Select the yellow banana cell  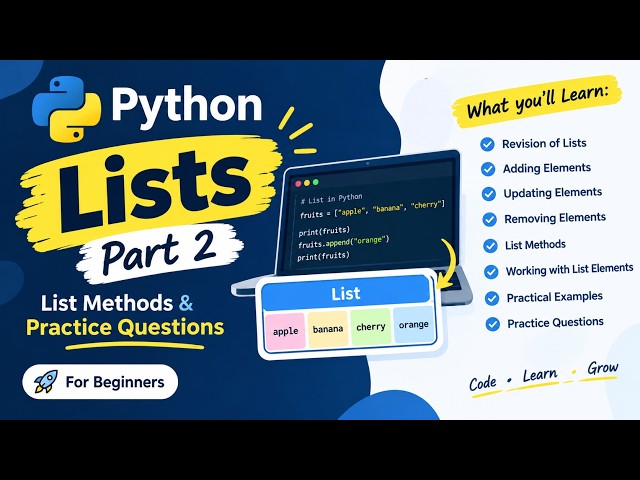[328, 329]
